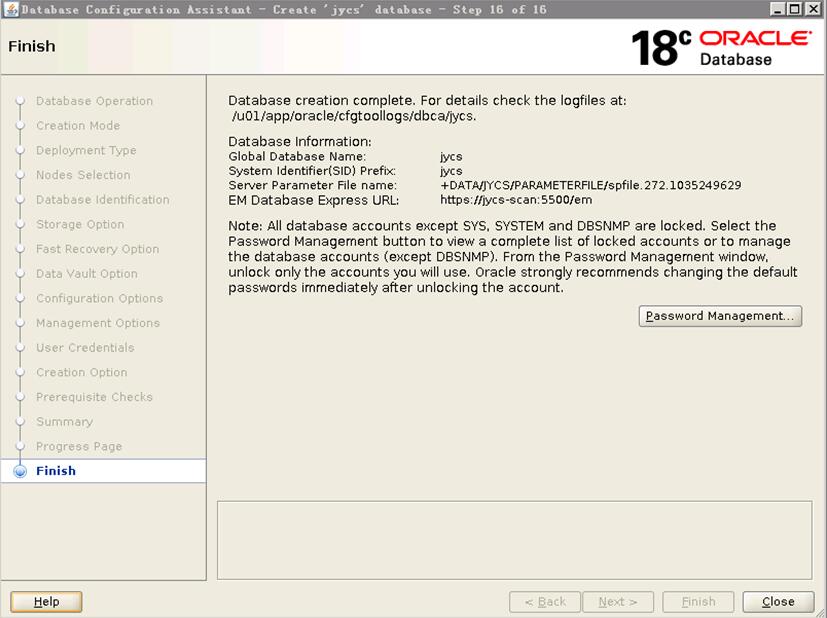Select the Progress Page step
This screenshot has height=618, width=827.
click(79, 446)
